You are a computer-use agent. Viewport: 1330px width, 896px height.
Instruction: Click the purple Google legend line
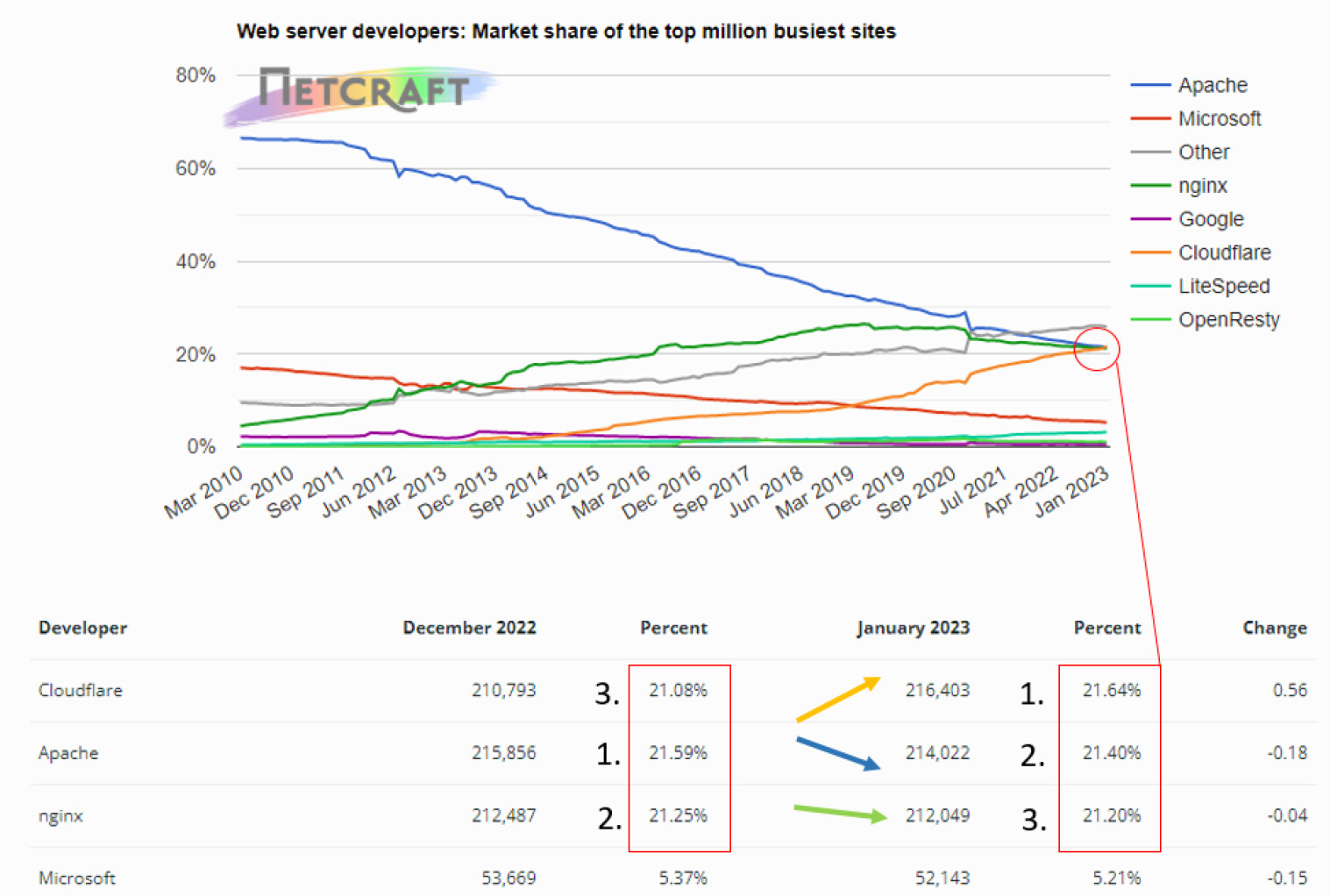tap(1150, 219)
